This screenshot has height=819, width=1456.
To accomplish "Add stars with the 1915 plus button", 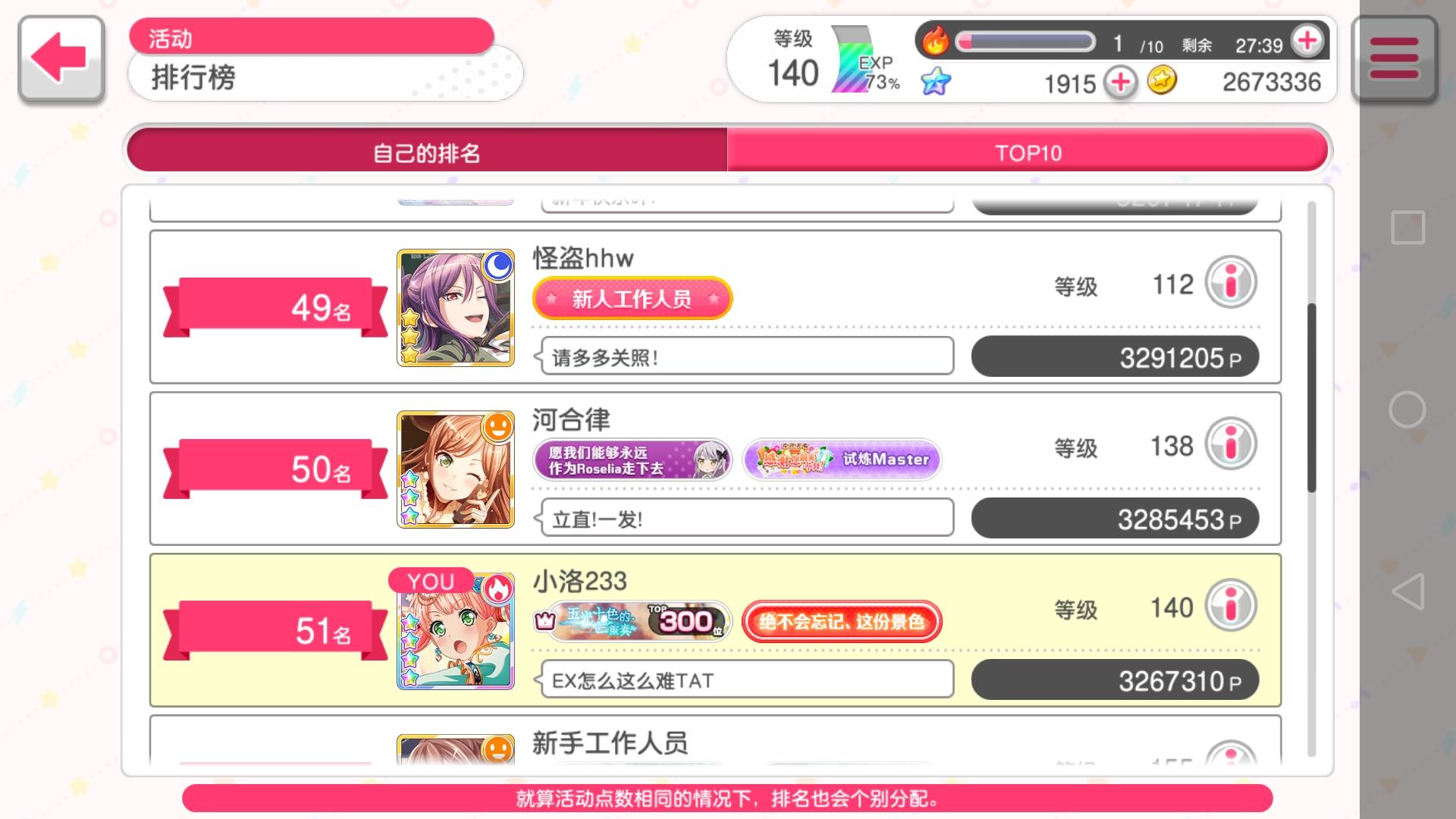I will pyautogui.click(x=1120, y=82).
